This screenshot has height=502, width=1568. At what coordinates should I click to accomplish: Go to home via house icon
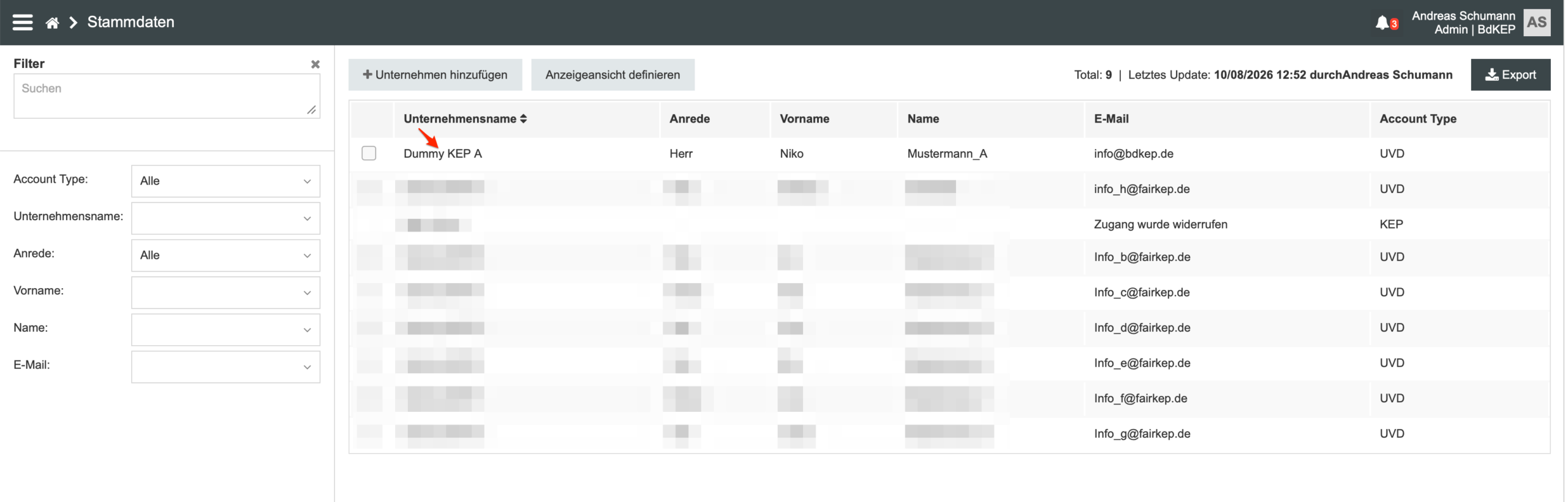tap(52, 23)
